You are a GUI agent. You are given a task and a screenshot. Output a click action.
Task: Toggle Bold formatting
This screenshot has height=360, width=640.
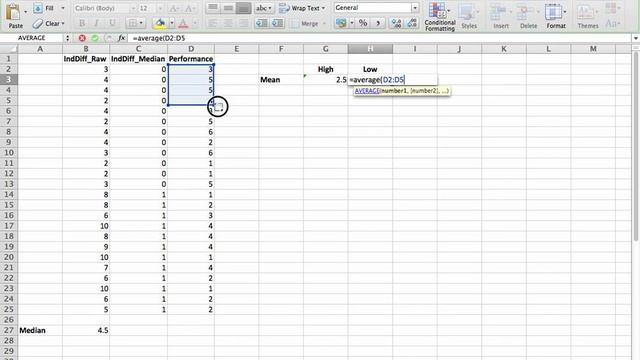82,23
